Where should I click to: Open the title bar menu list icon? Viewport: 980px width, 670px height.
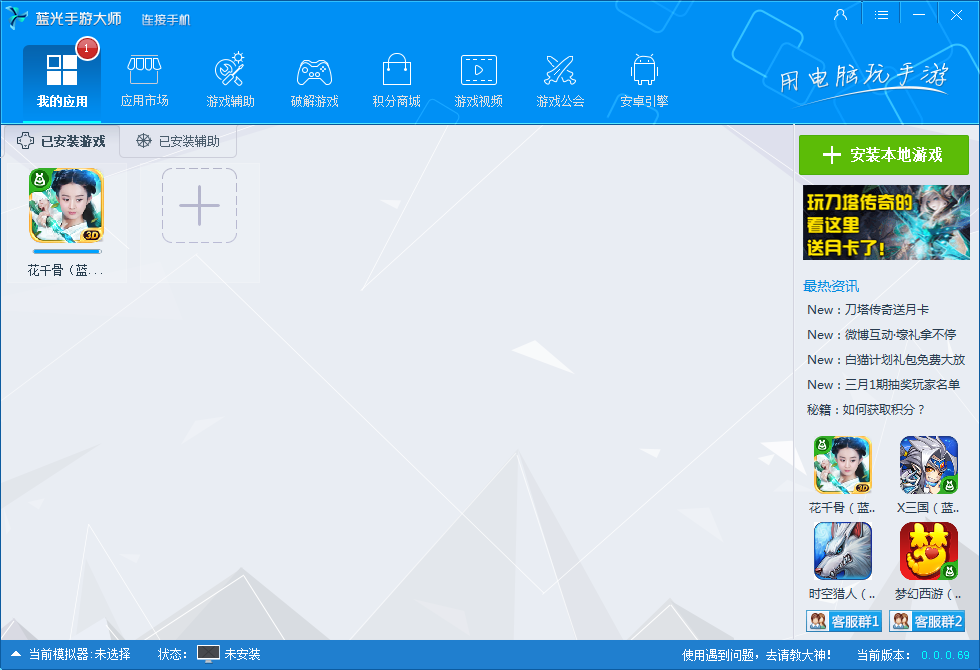coord(881,15)
